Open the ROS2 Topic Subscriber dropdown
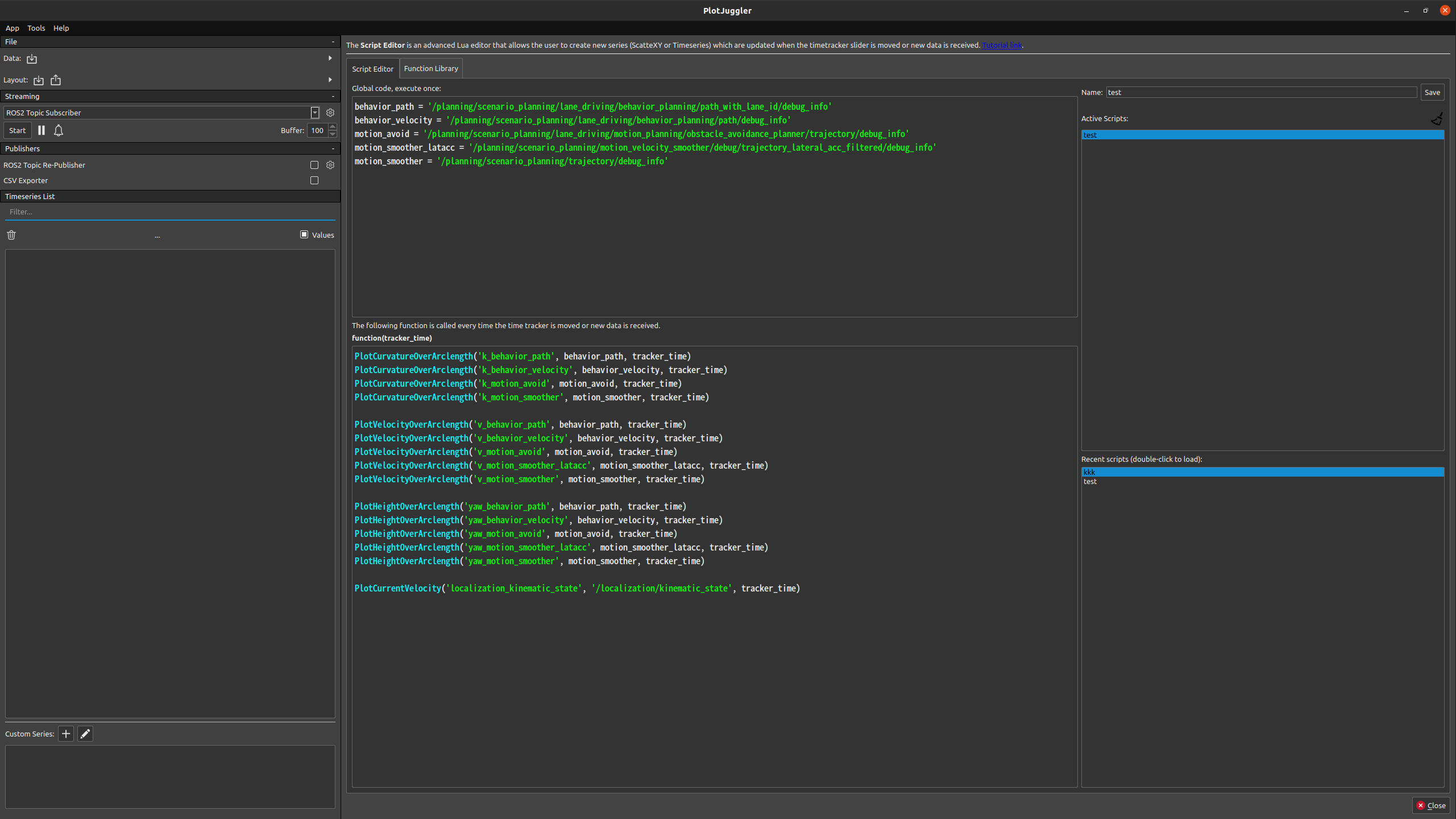Screen dimensions: 1456x819 pos(315,113)
